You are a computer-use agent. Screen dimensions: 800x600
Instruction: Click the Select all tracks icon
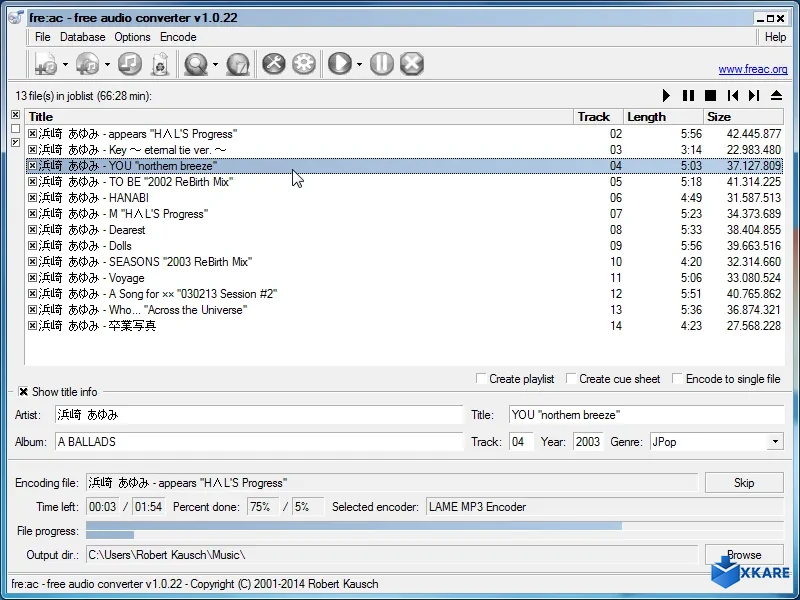click(15, 114)
